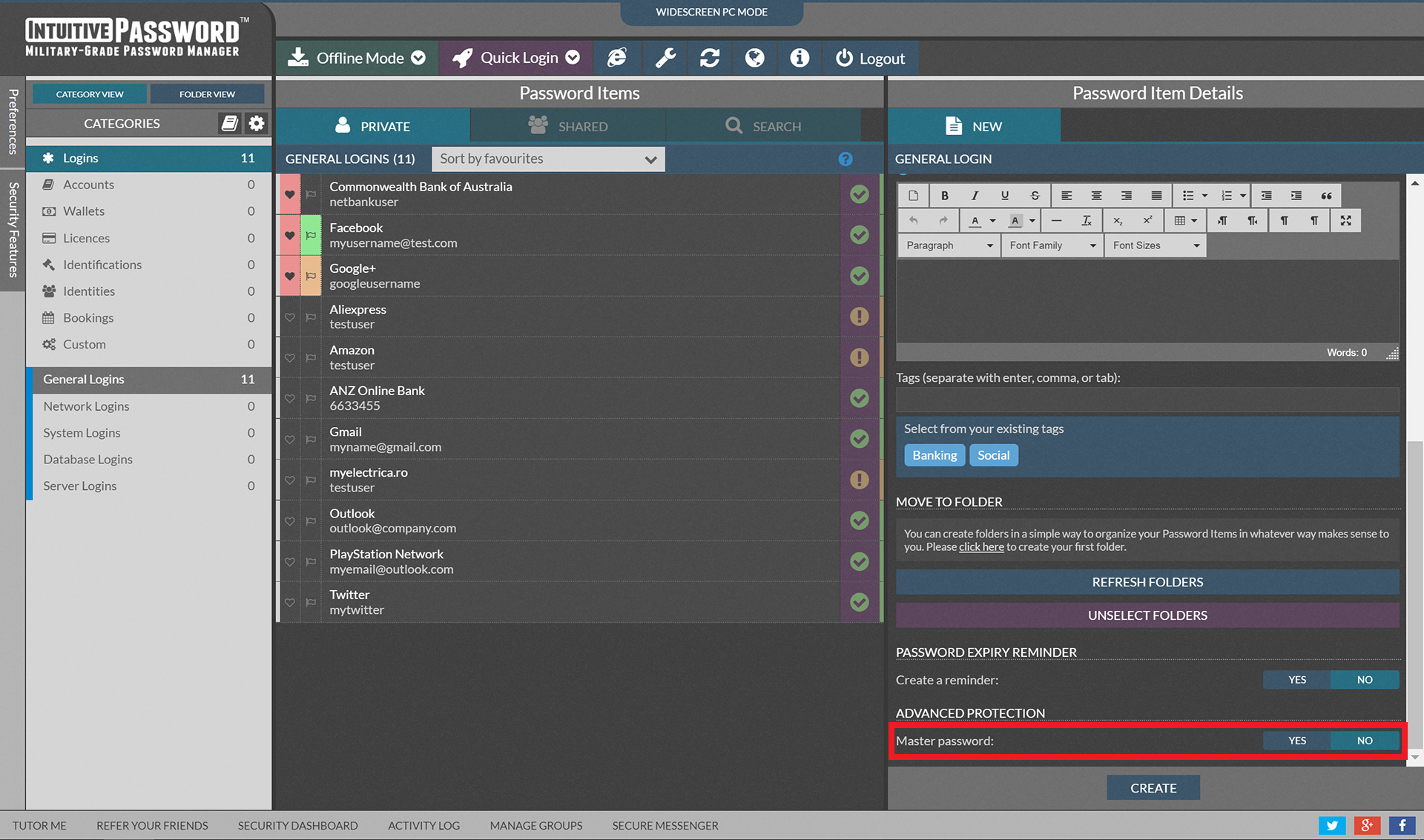Open categories settings gear icon
This screenshot has width=1424, height=840.
tap(257, 123)
